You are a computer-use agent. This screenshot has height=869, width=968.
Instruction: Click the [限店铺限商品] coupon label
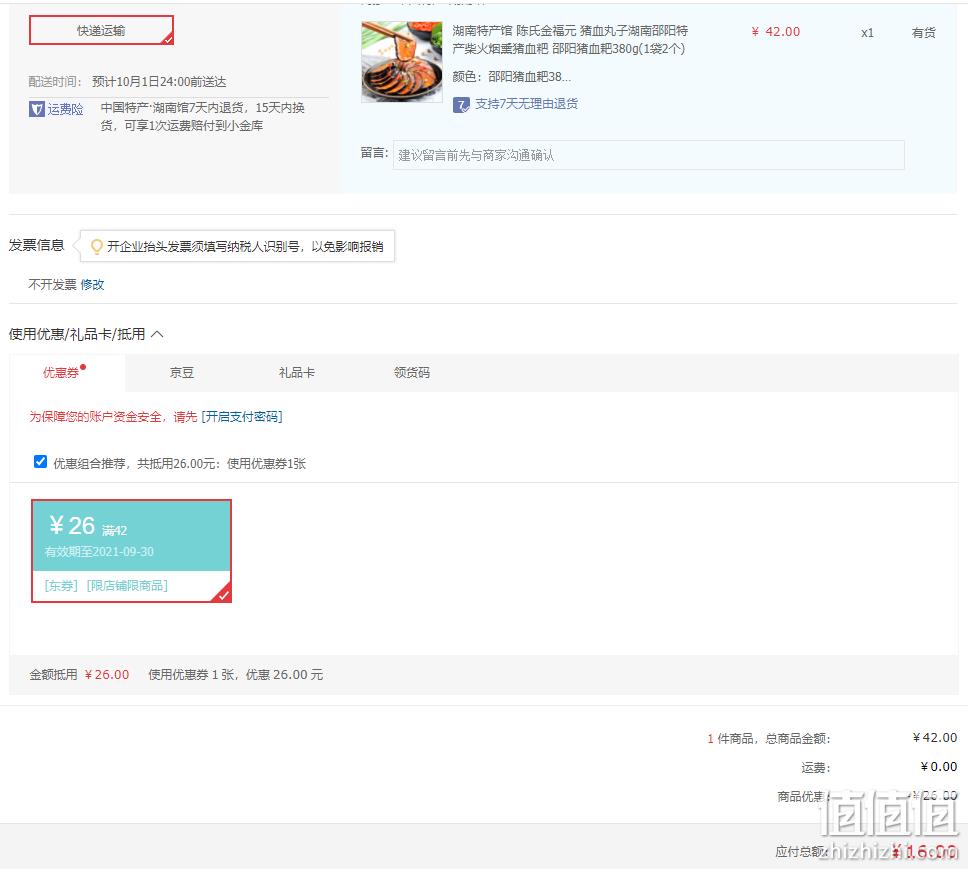127,585
